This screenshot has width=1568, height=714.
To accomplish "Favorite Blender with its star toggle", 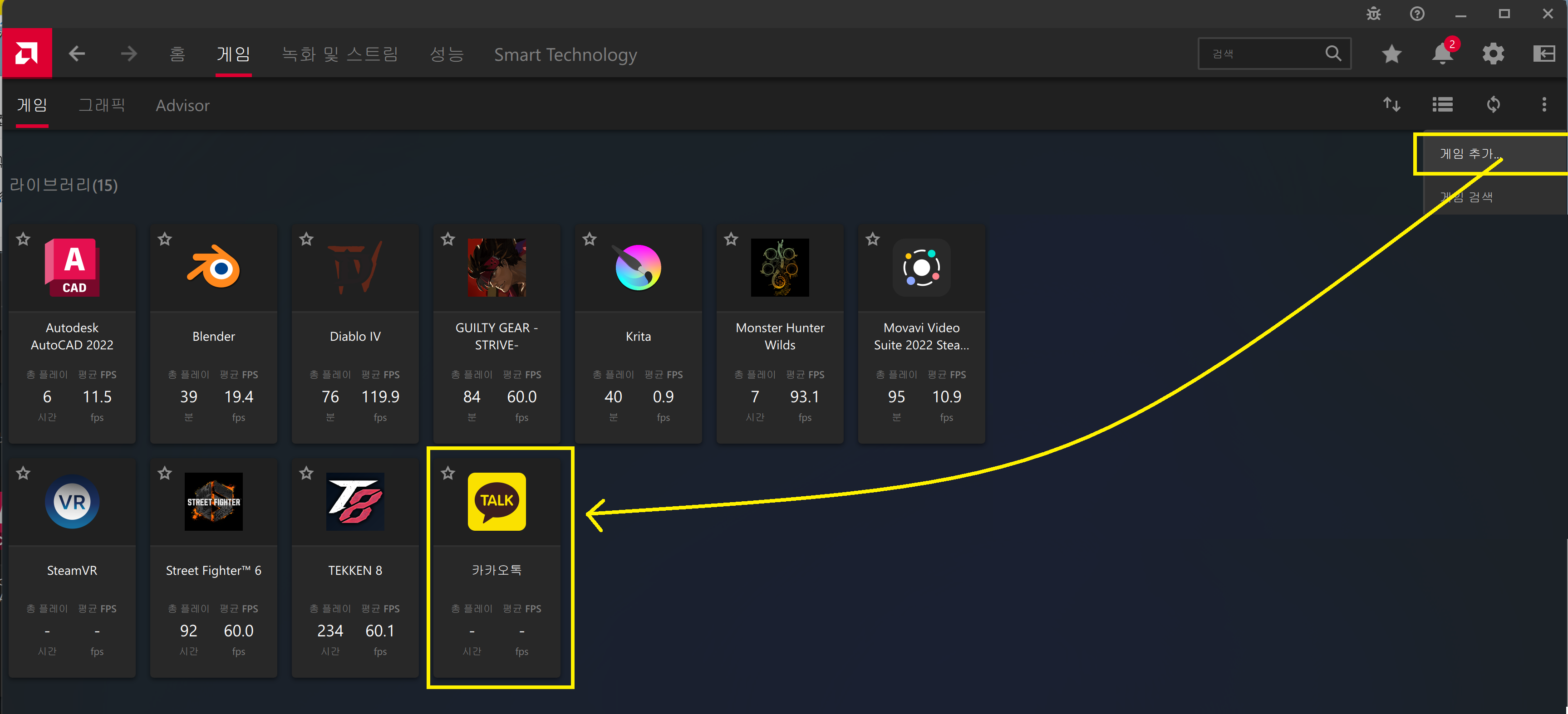I will 164,239.
